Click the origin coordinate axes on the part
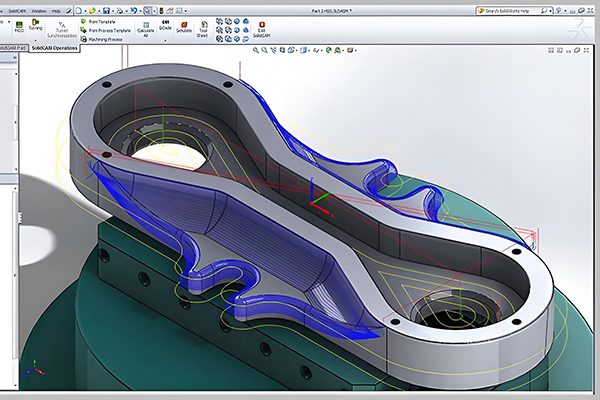 321,198
